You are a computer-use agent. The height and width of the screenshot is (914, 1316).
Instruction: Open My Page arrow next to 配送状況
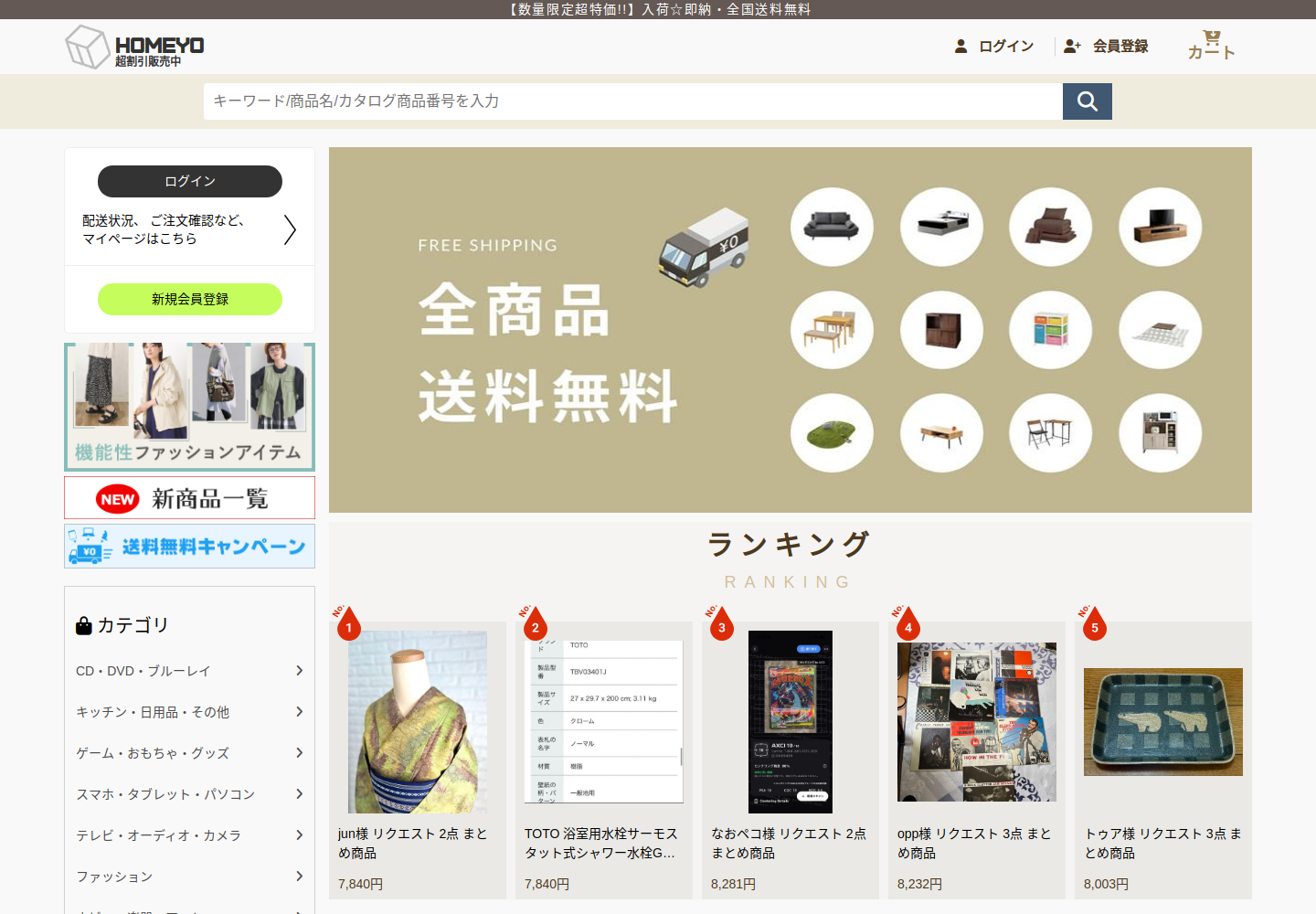click(290, 229)
